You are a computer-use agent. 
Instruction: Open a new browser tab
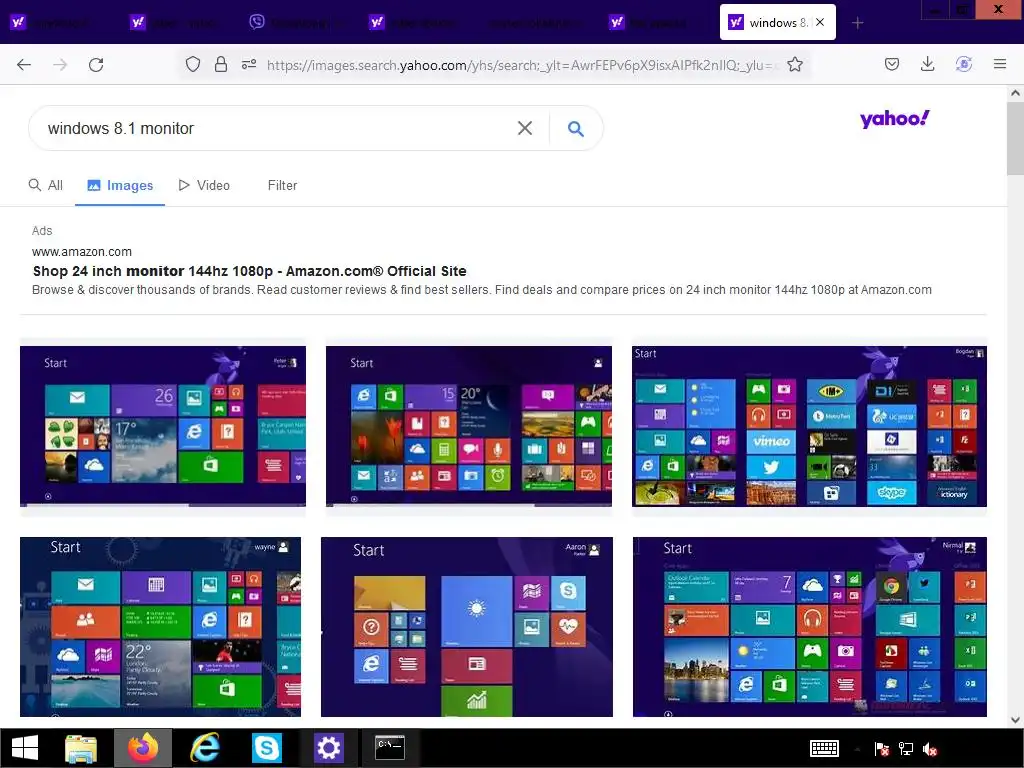coord(857,23)
